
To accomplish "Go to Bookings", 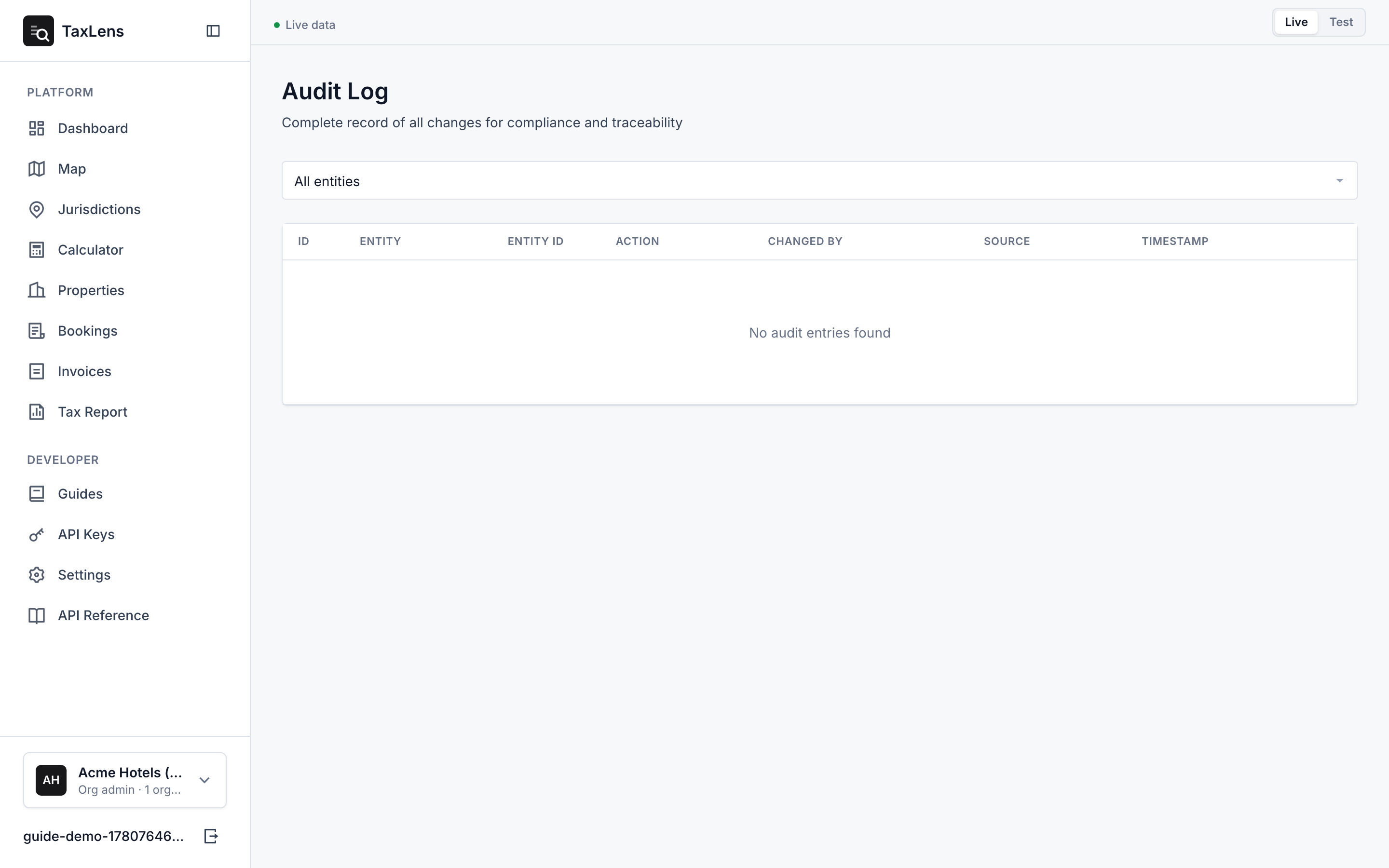I will (x=124, y=331).
